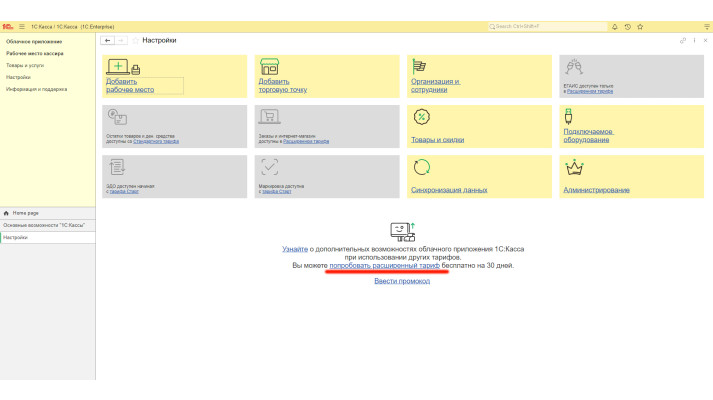Click the ЕГАИС glasses icon
The height and width of the screenshot is (400, 713).
[x=574, y=67]
